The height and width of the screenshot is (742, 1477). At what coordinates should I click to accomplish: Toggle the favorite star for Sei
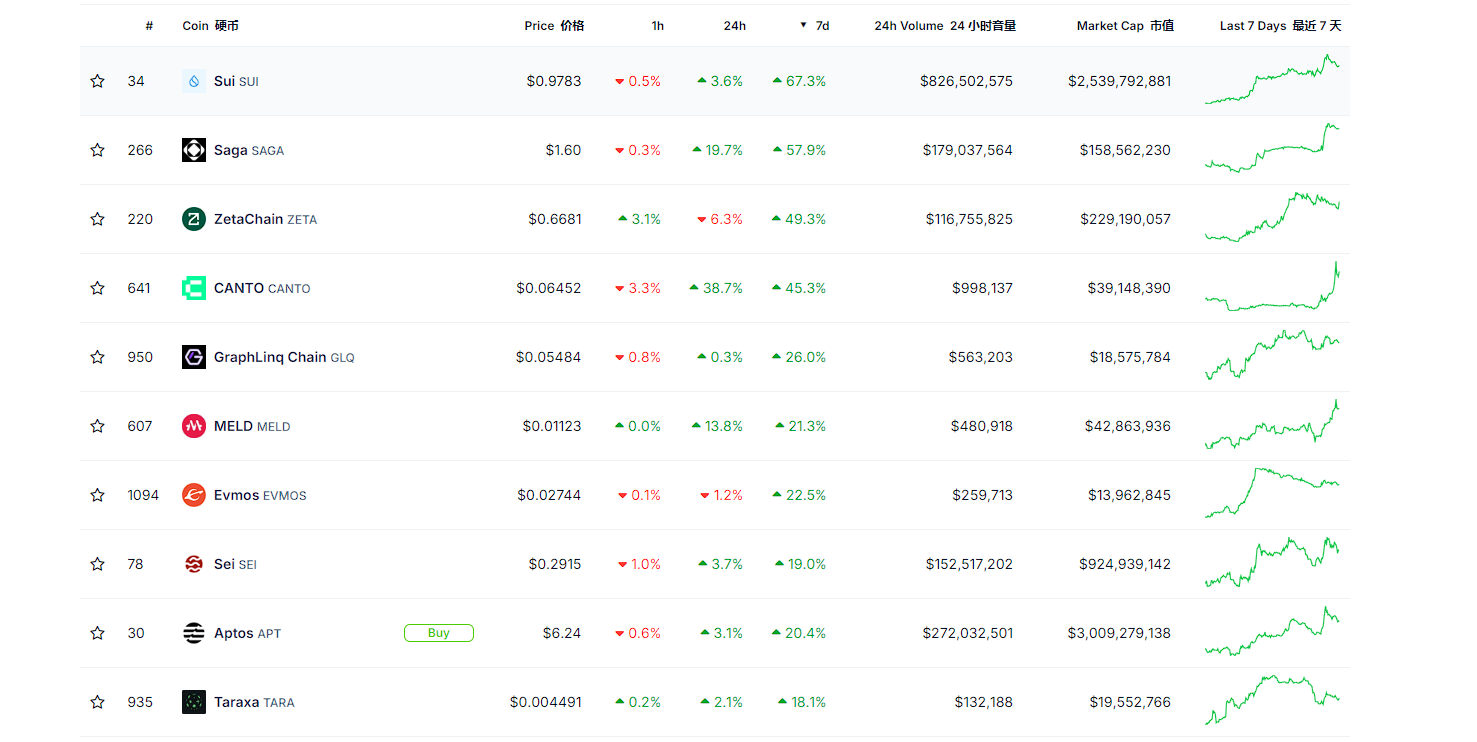pyautogui.click(x=97, y=563)
